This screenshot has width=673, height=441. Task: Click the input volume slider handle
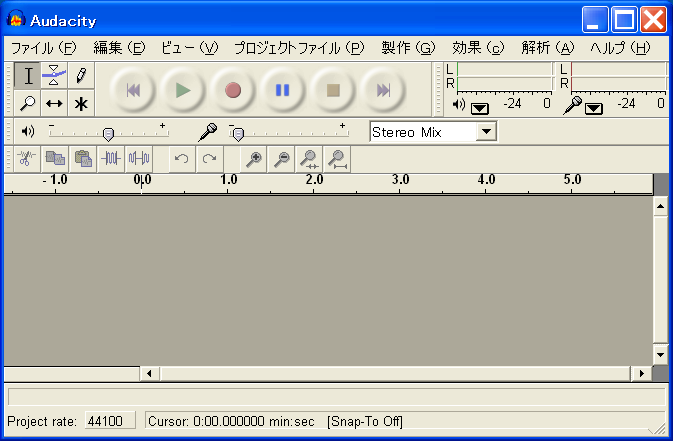(x=238, y=134)
